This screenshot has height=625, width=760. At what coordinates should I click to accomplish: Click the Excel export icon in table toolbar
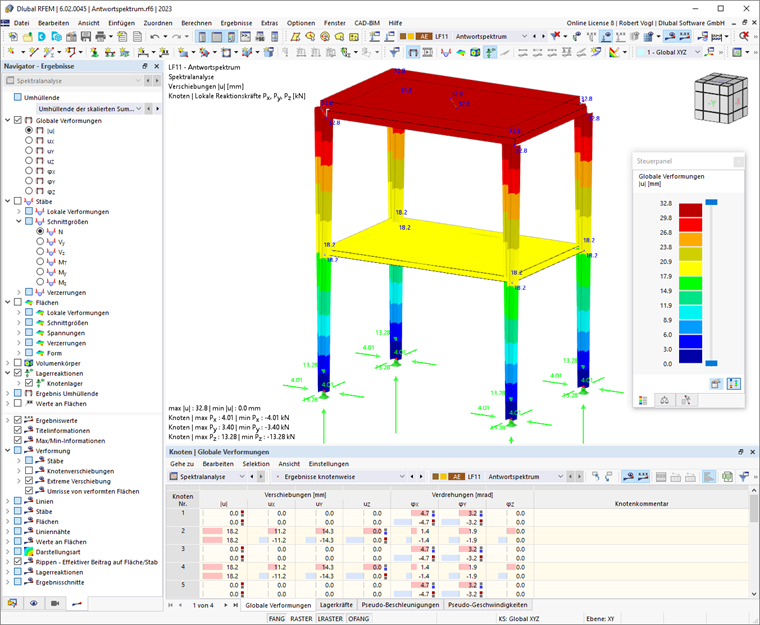pyautogui.click(x=727, y=477)
